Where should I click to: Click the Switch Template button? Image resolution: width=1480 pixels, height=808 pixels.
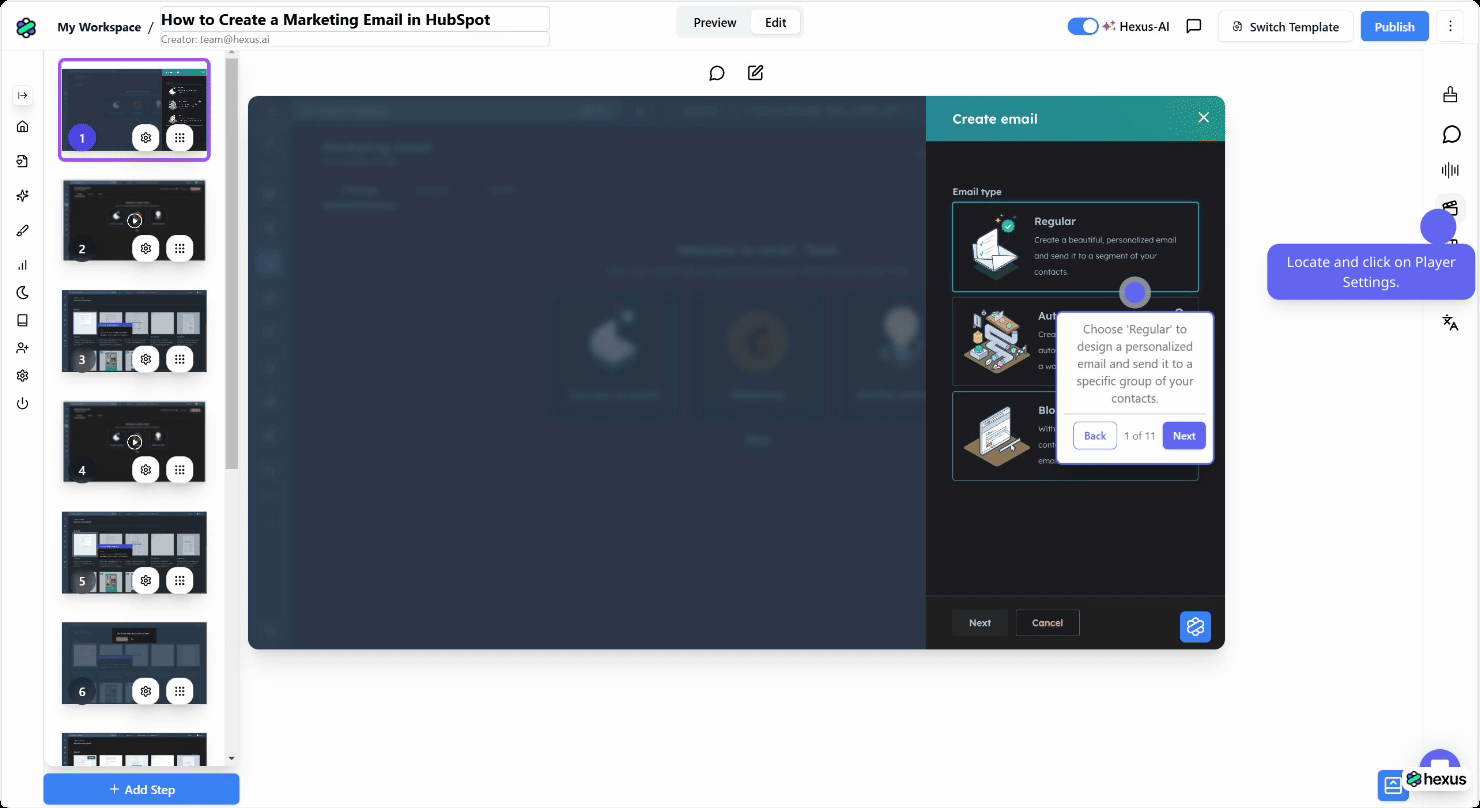(1285, 27)
